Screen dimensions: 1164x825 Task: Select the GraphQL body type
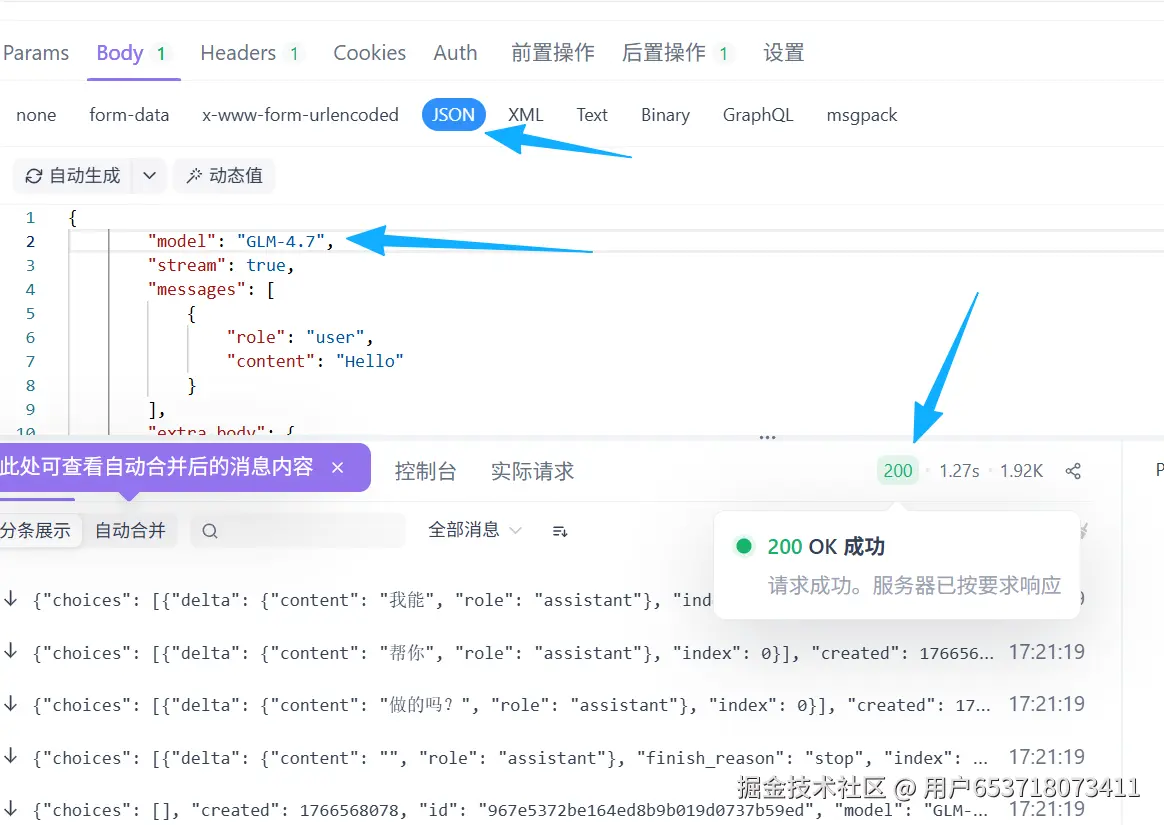pos(758,115)
